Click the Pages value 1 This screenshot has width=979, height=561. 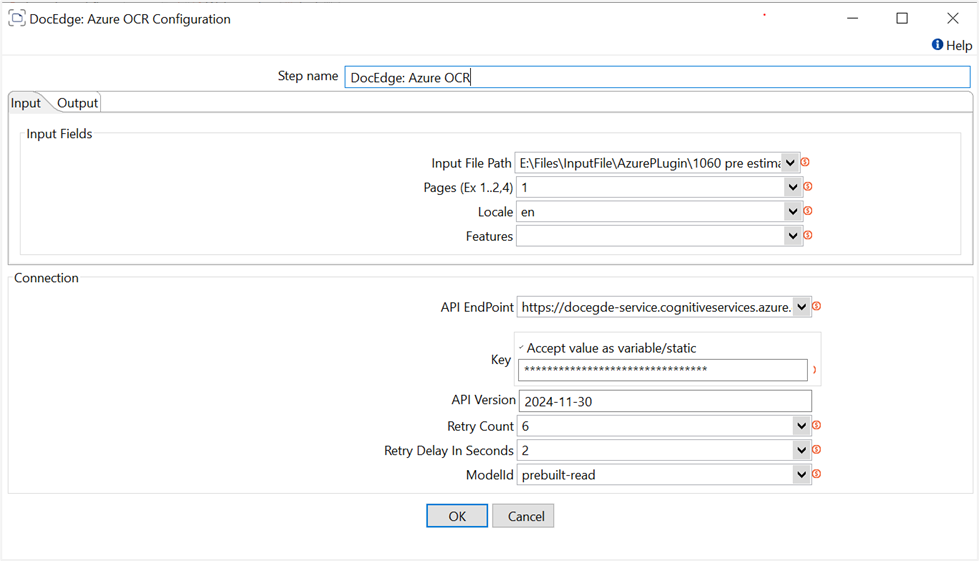tap(524, 187)
